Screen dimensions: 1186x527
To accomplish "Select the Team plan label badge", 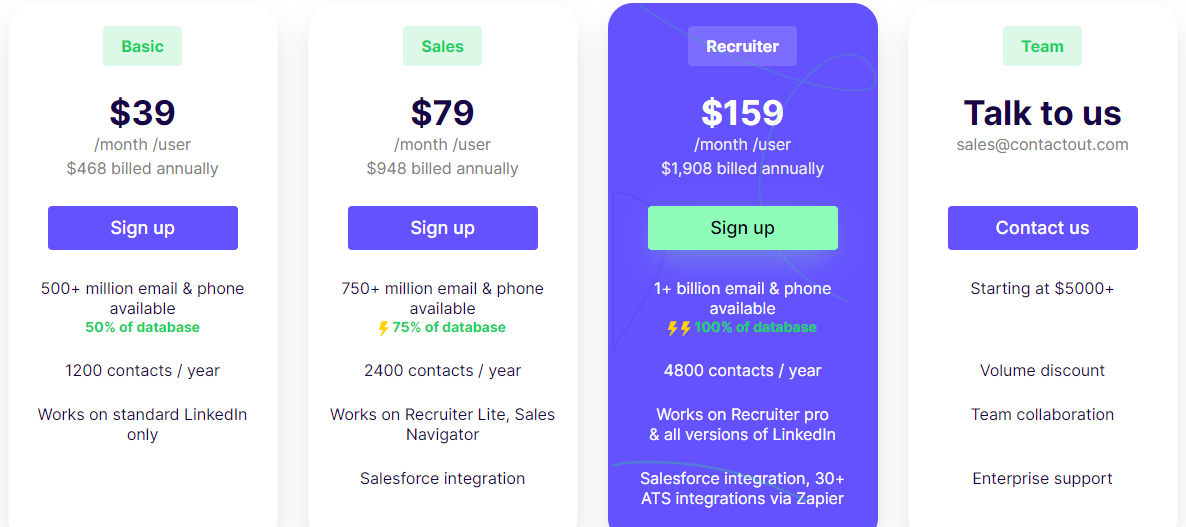I will [x=1042, y=46].
